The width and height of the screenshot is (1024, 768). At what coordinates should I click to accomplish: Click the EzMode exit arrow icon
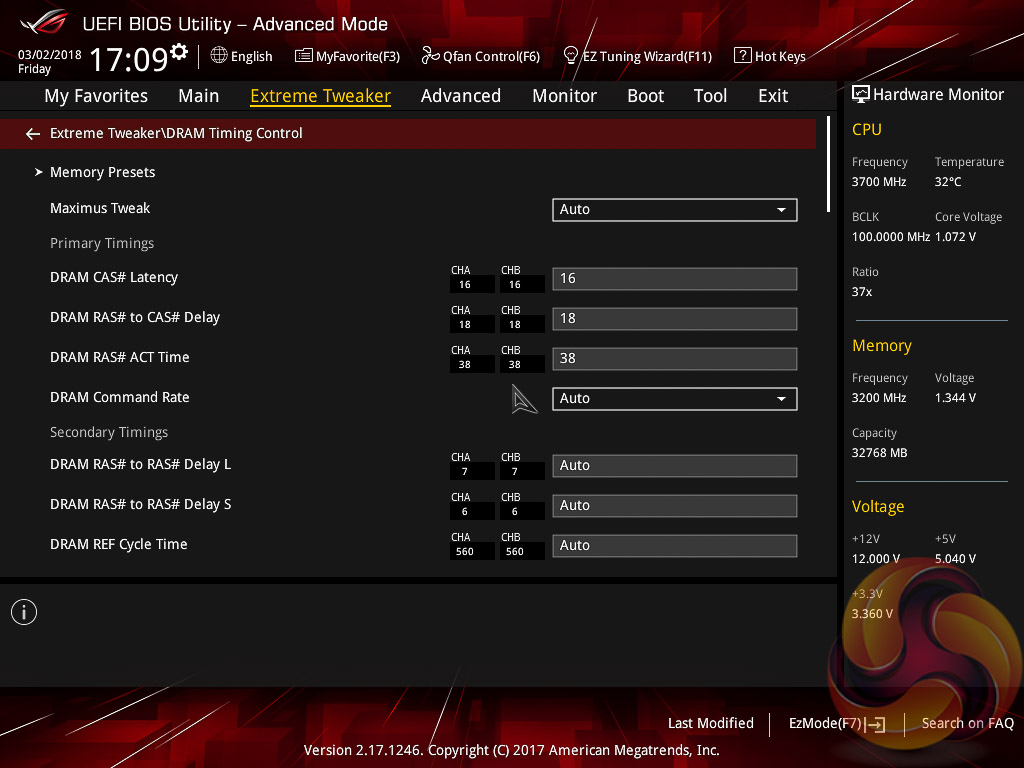click(x=875, y=724)
